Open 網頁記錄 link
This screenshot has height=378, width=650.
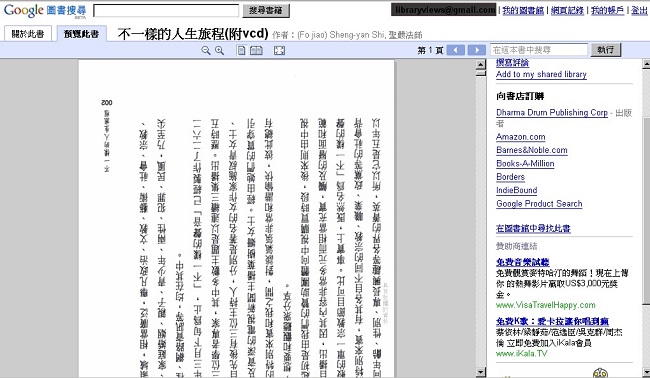pos(567,10)
